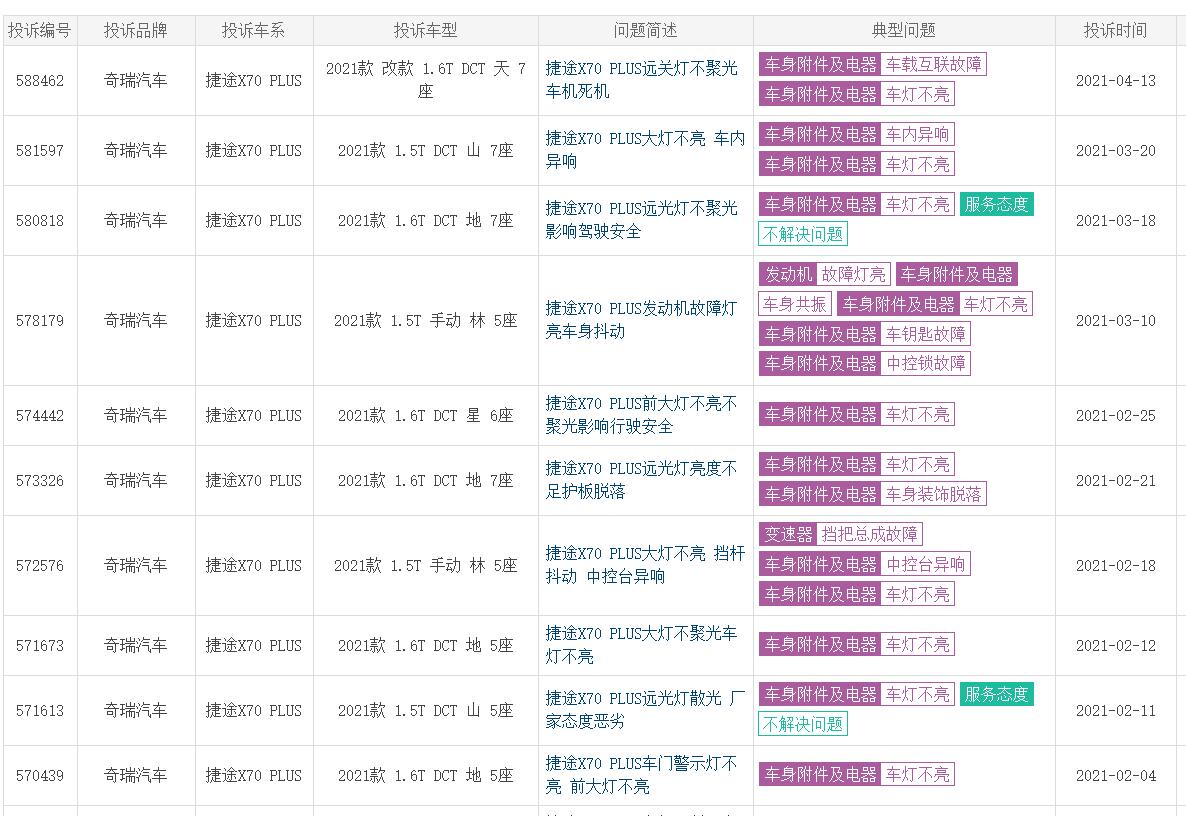The width and height of the screenshot is (1186, 816).
Task: Select model 2021款 1.5T DCT 山 7座
Action: (425, 150)
